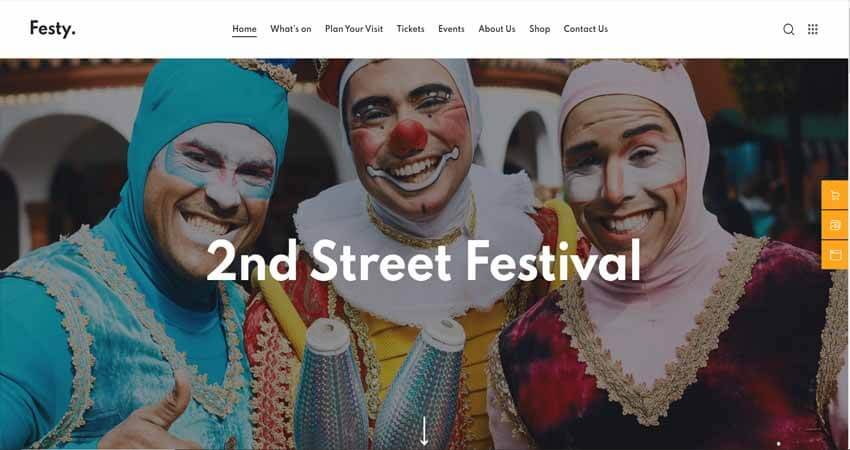This screenshot has width=850, height=450.
Task: Go to the Shop page
Action: pyautogui.click(x=539, y=29)
